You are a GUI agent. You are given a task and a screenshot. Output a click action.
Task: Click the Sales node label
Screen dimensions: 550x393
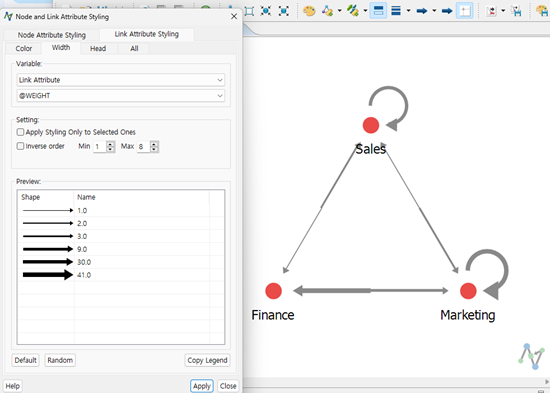click(371, 149)
